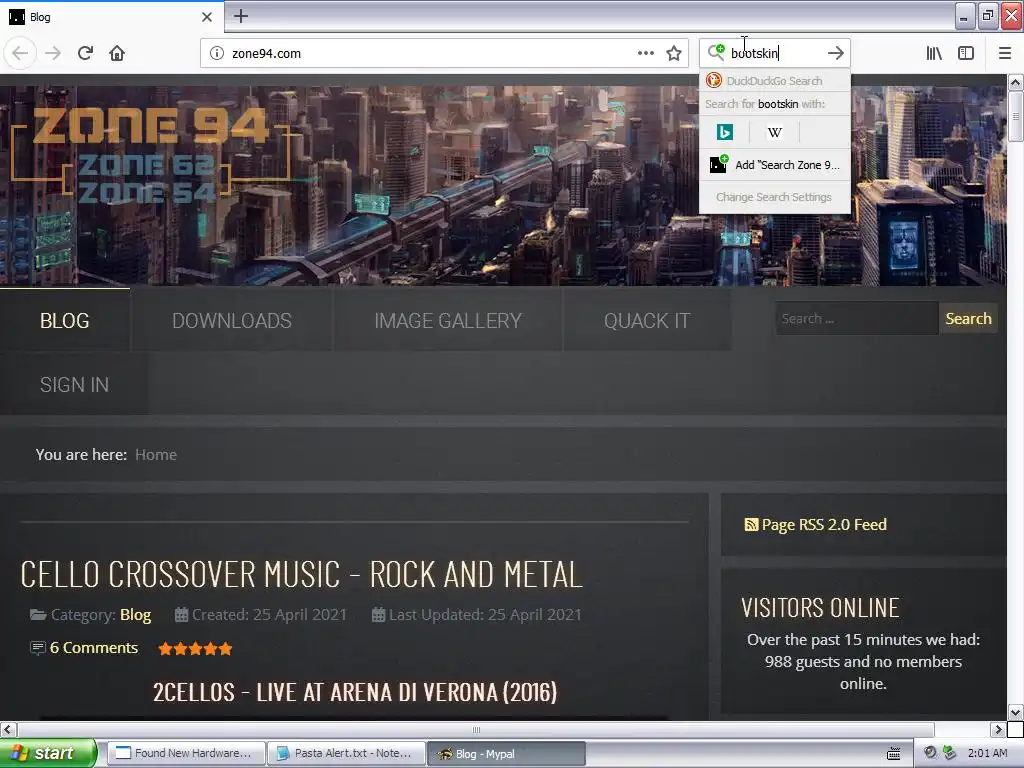Open the SIGN IN menu item
Image resolution: width=1024 pixels, height=768 pixels.
(x=74, y=385)
